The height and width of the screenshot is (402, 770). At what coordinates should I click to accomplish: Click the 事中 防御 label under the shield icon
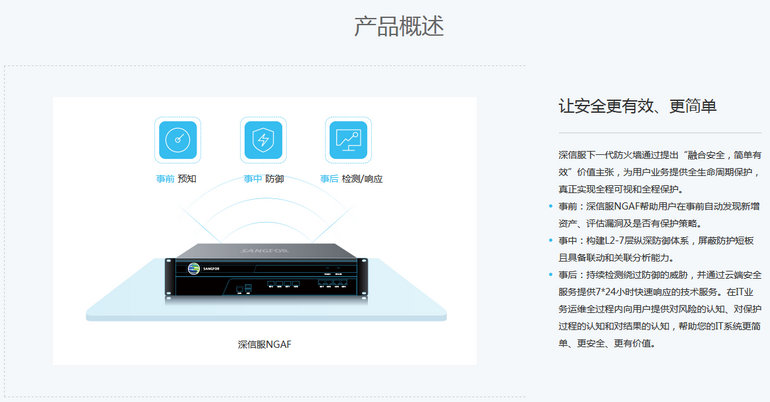coord(264,179)
